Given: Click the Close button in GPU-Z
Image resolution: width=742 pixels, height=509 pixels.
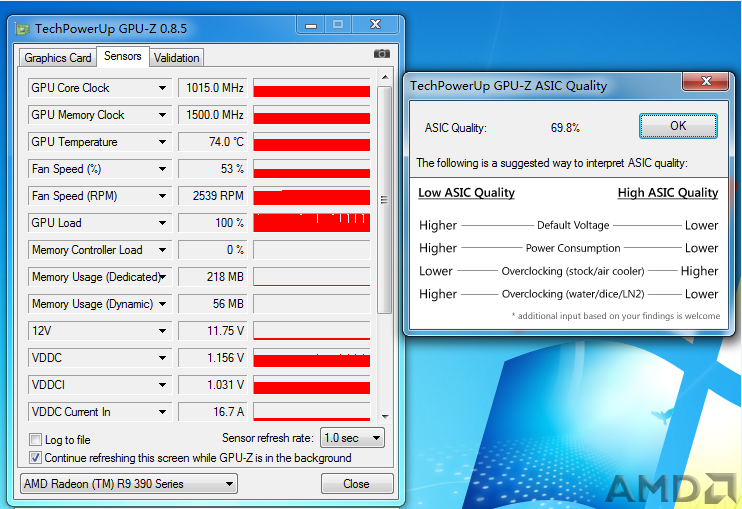Looking at the screenshot, I should [357, 484].
